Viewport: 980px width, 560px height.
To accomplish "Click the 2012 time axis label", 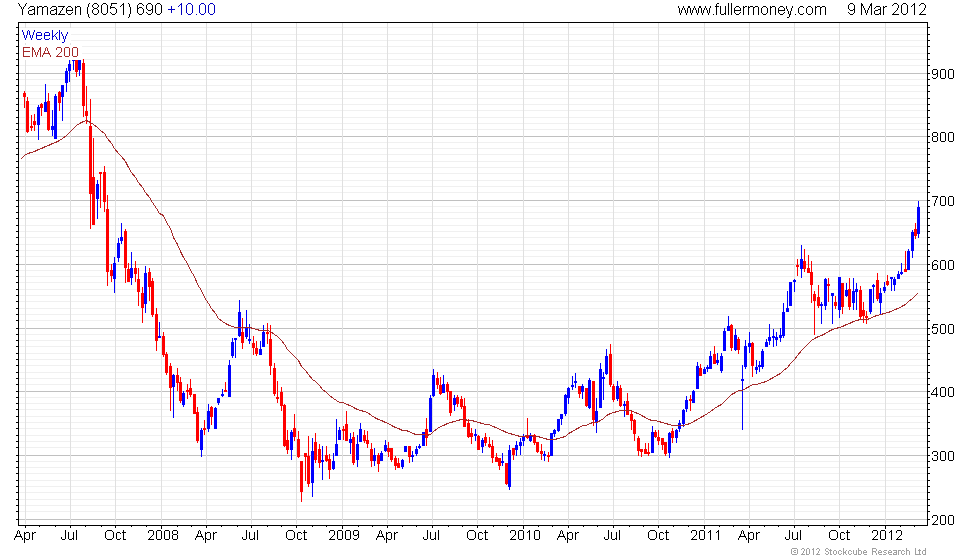I will coord(886,535).
